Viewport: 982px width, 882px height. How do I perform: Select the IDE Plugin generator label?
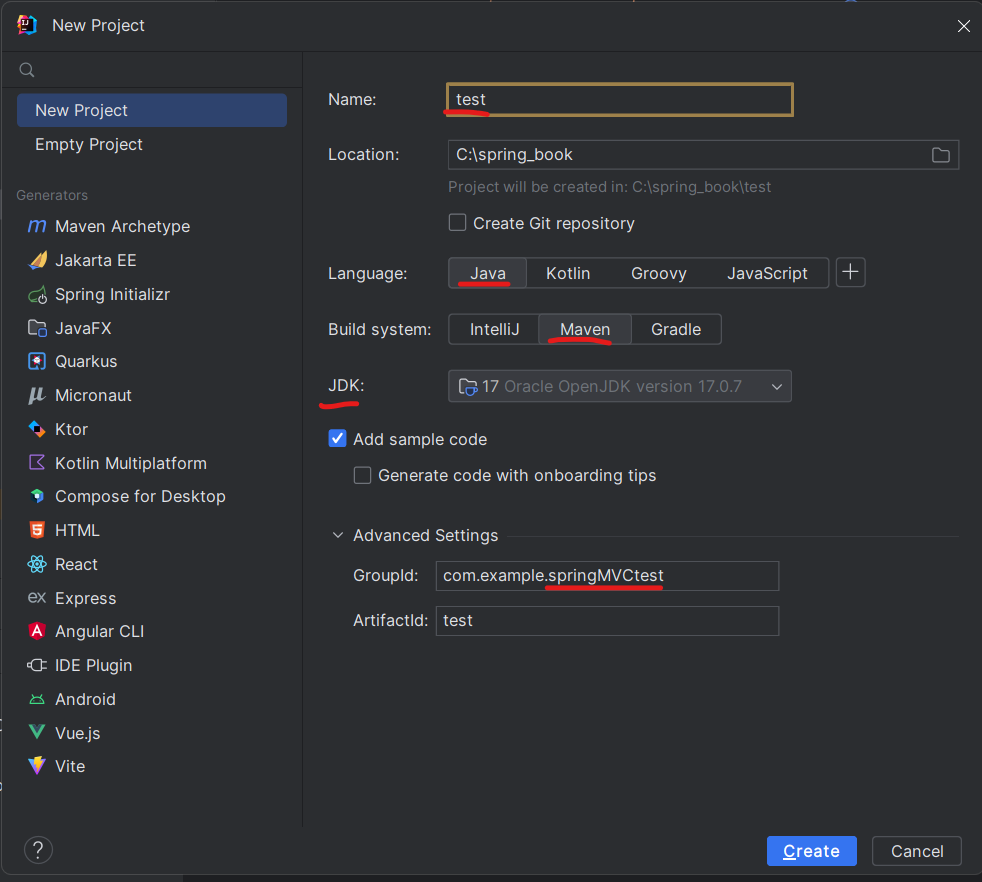93,665
